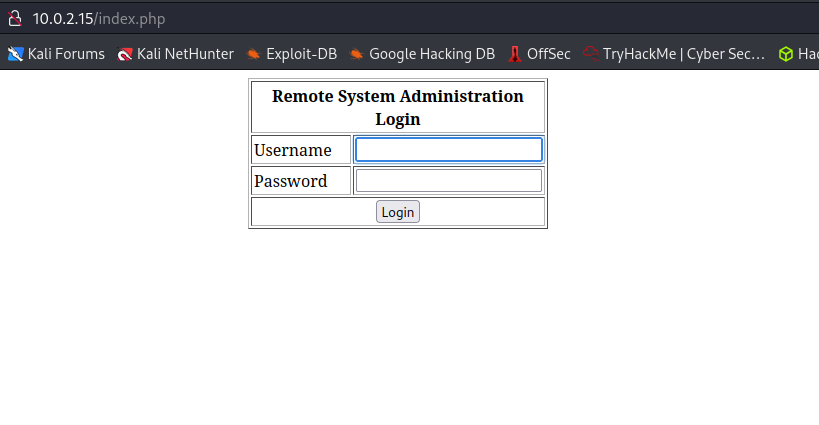Click the Password input field
The height and width of the screenshot is (425, 819).
tap(449, 181)
